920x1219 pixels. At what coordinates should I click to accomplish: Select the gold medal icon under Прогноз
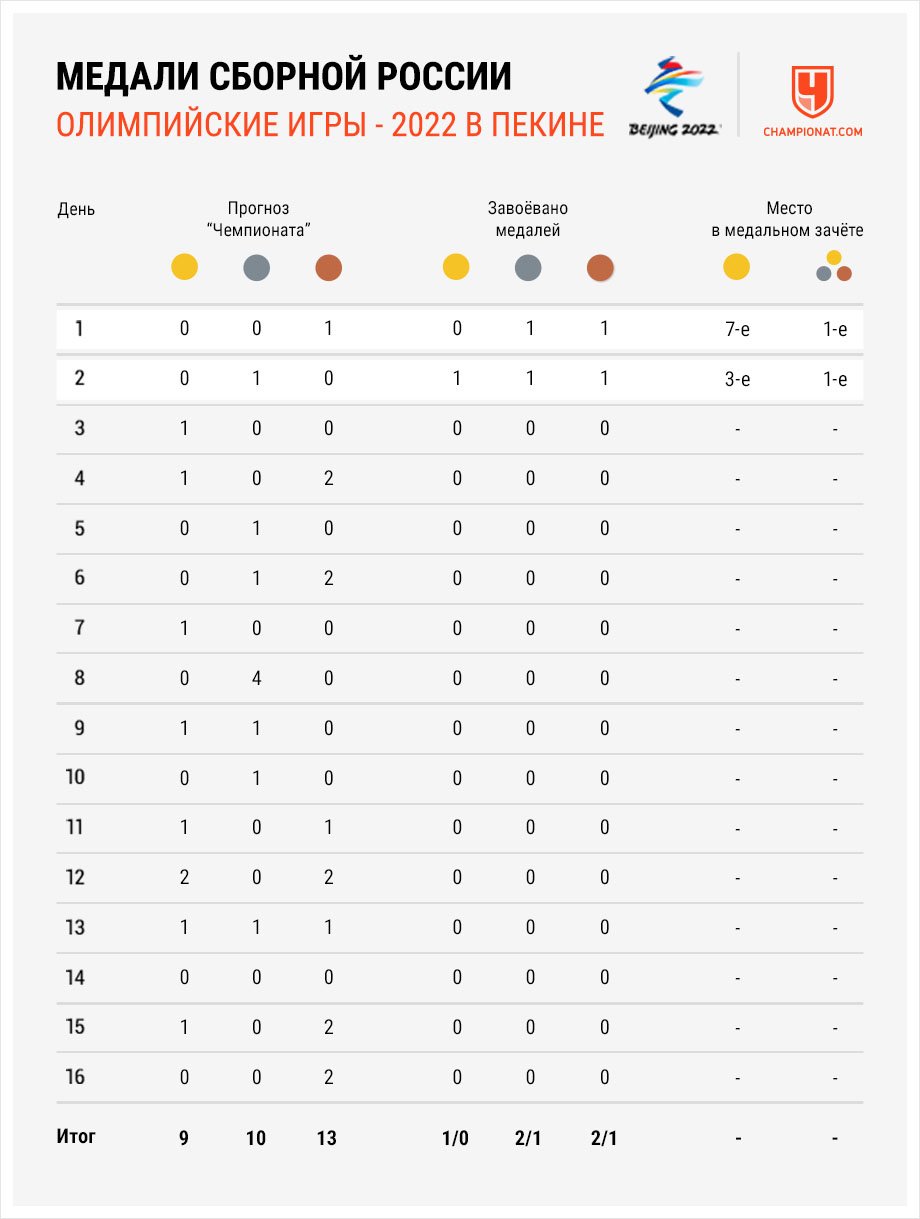coord(184,268)
